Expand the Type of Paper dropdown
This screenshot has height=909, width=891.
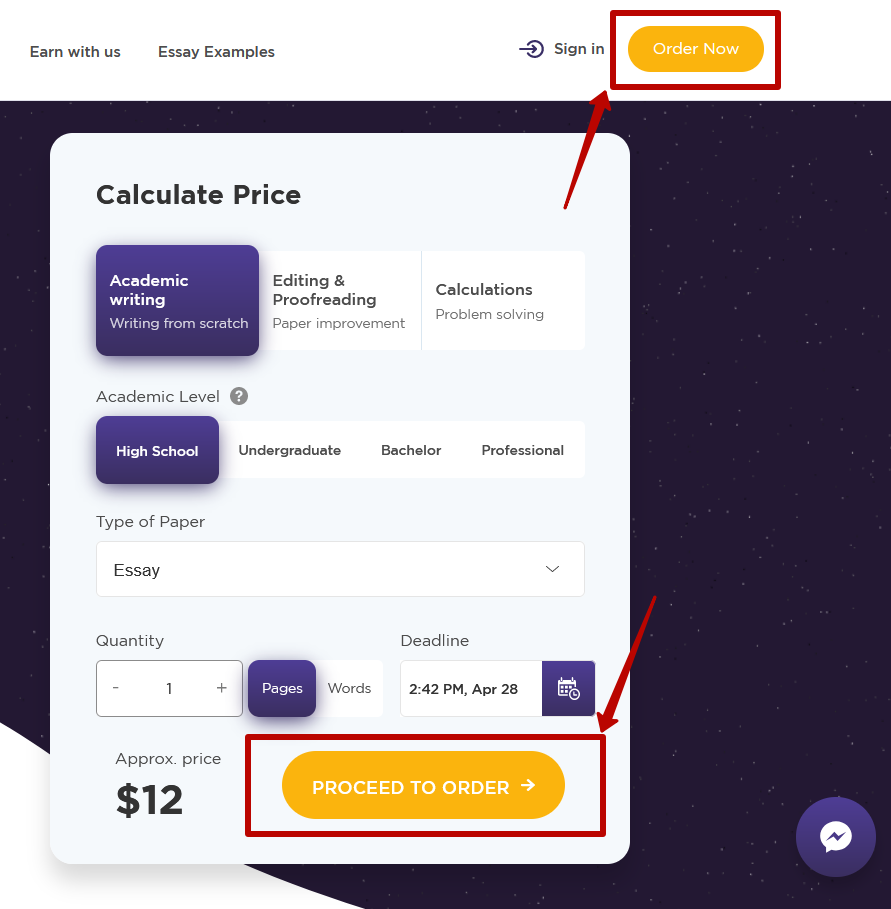click(340, 570)
